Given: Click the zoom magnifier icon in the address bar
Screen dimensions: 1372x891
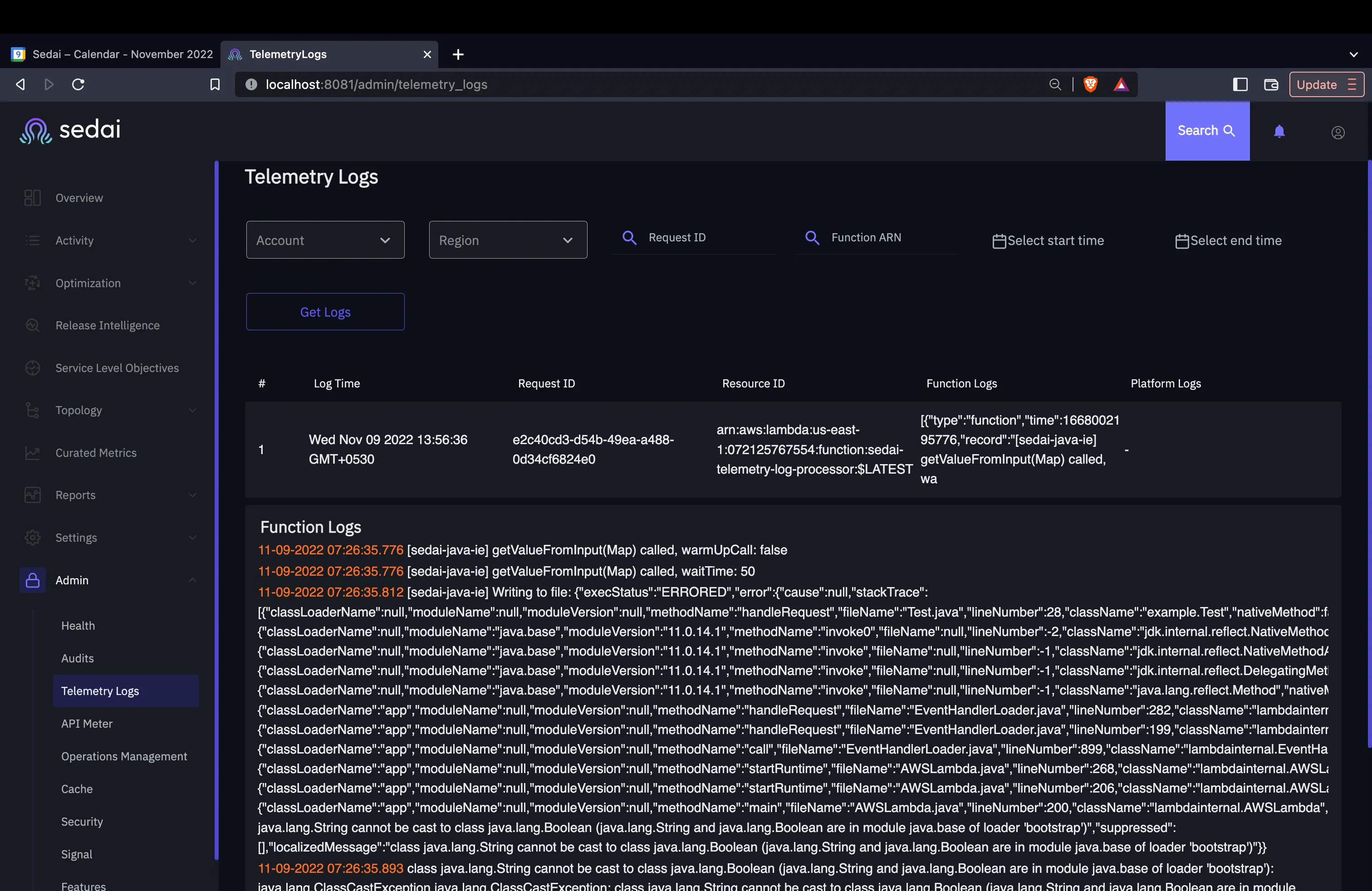Looking at the screenshot, I should click(1054, 85).
